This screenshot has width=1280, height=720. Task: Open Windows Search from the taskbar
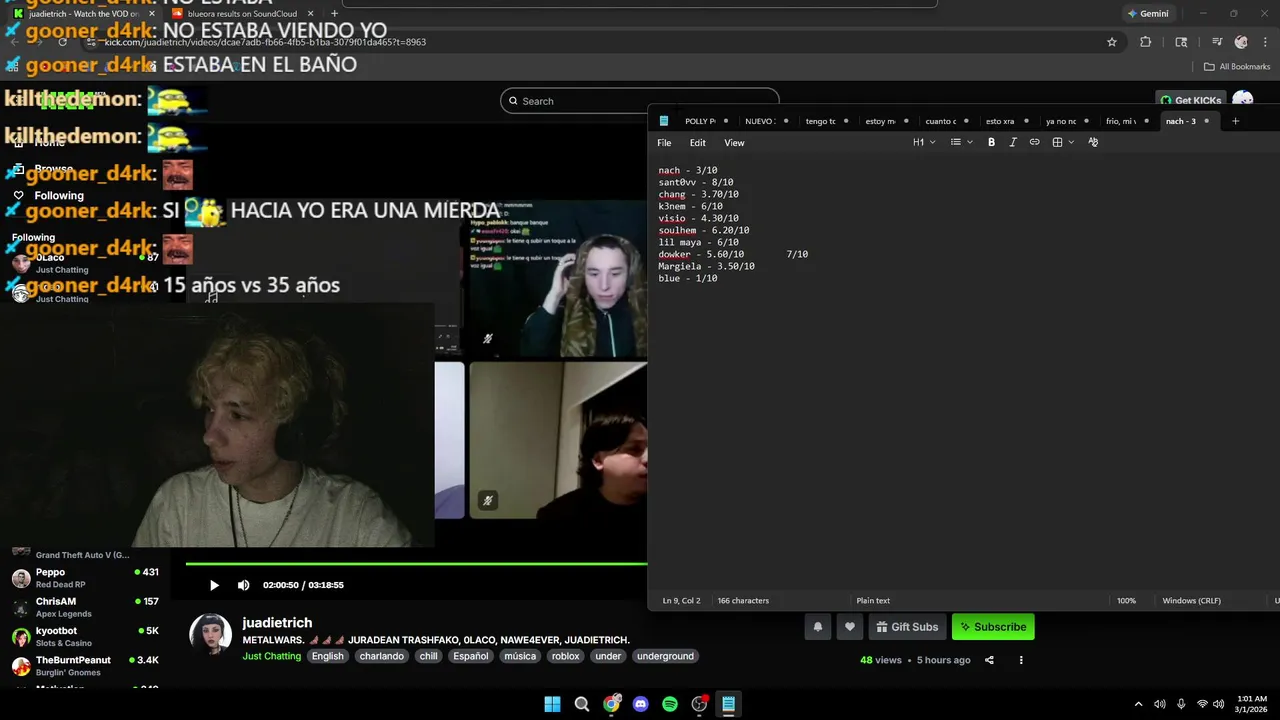pos(581,704)
